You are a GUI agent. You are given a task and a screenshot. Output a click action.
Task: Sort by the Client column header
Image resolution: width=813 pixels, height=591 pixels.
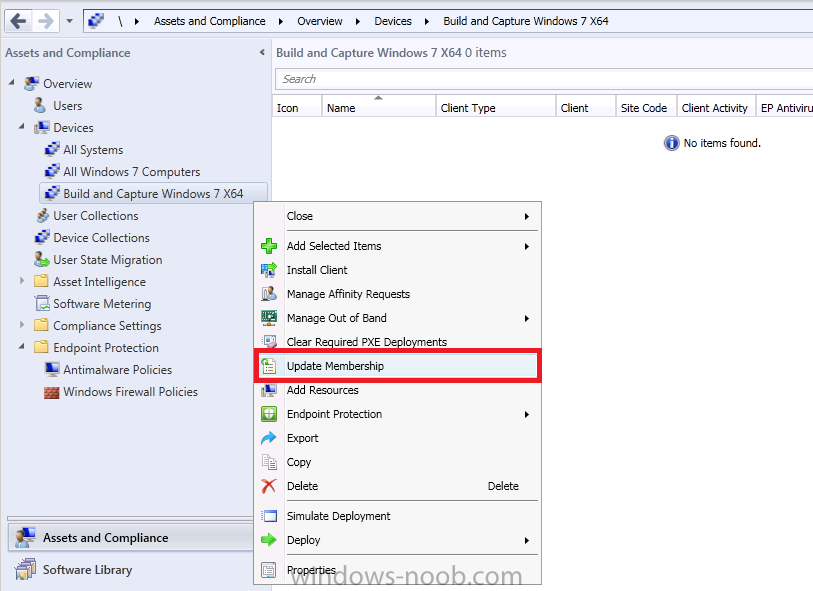[585, 107]
